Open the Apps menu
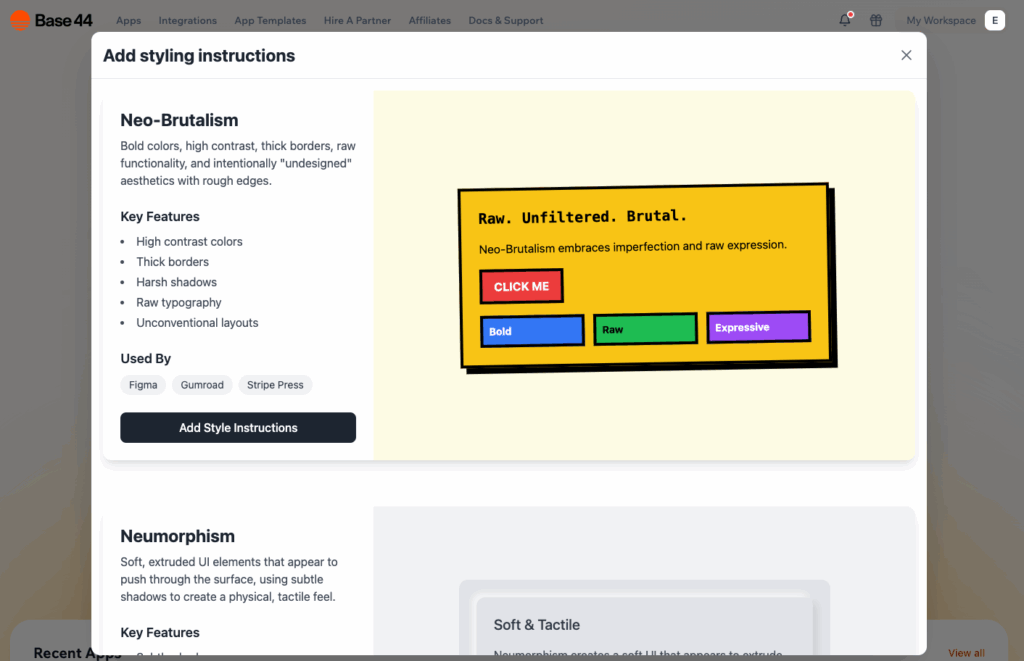1024x661 pixels. pyautogui.click(x=128, y=20)
